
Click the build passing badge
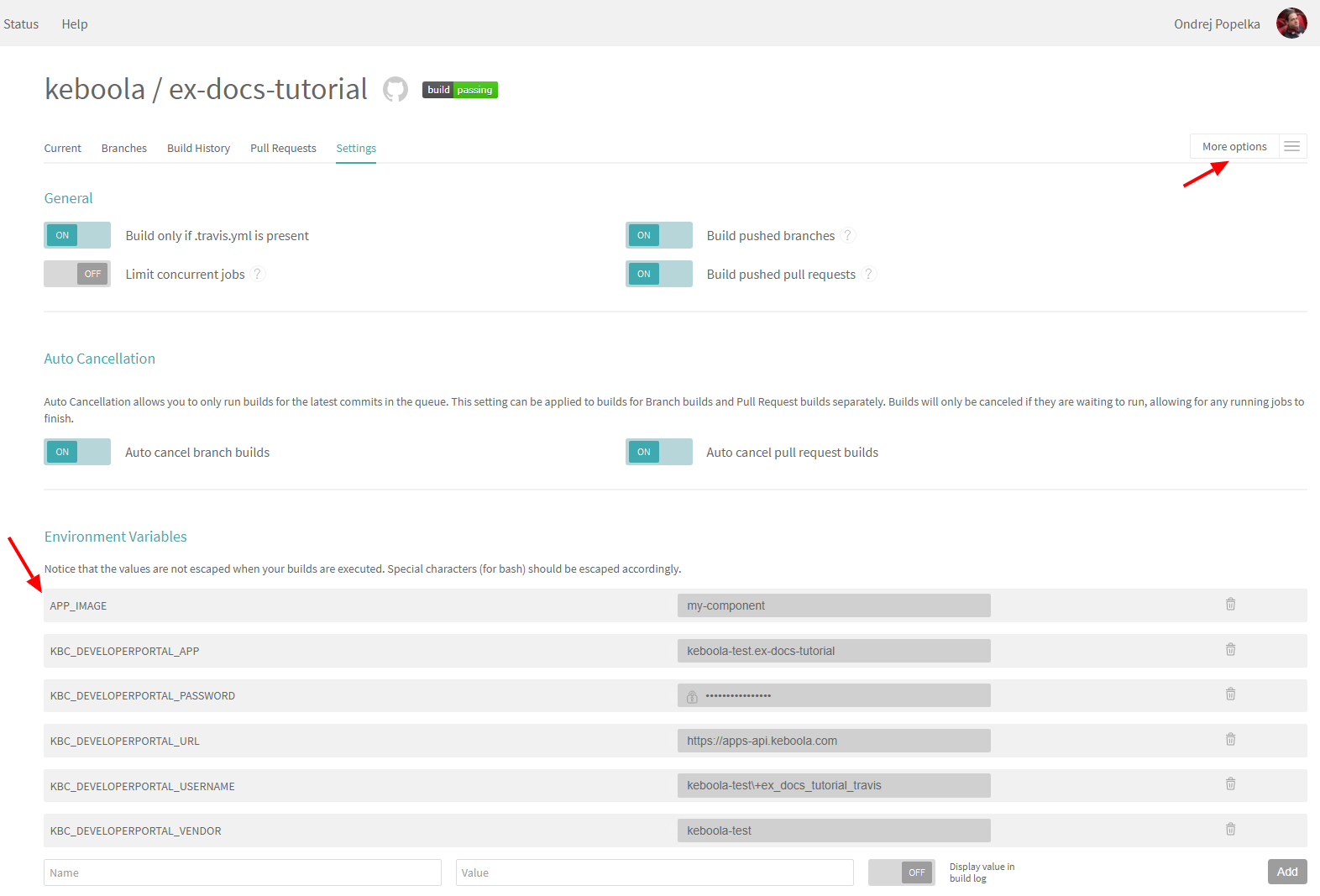coord(460,90)
